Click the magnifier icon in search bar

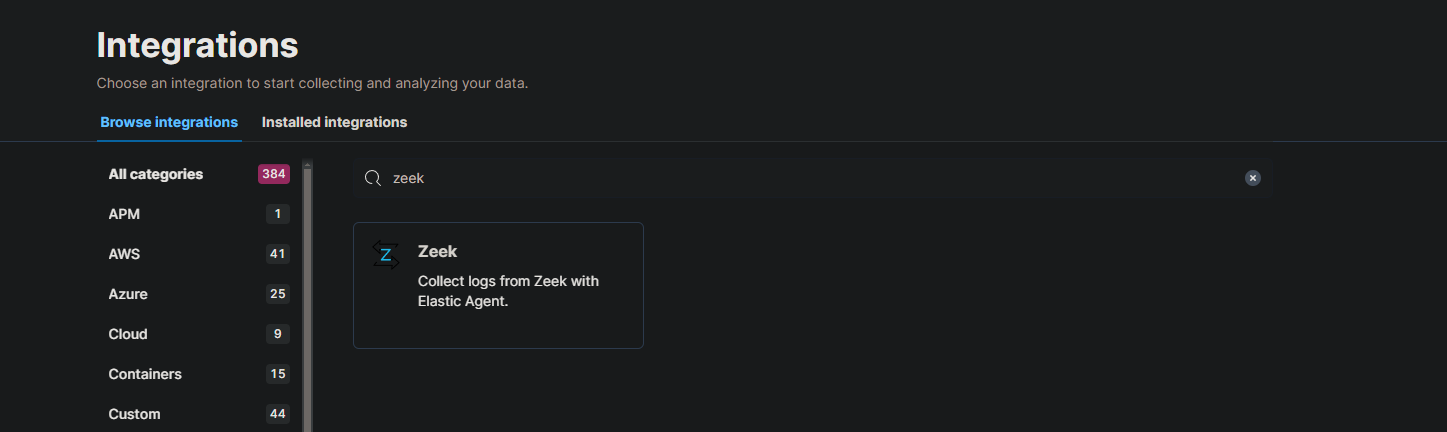click(x=372, y=178)
